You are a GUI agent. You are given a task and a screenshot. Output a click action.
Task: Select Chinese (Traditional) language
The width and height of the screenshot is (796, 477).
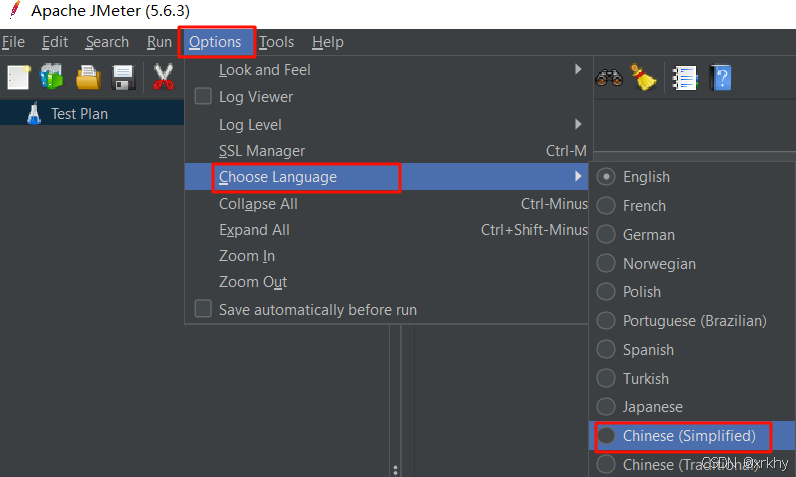(692, 464)
